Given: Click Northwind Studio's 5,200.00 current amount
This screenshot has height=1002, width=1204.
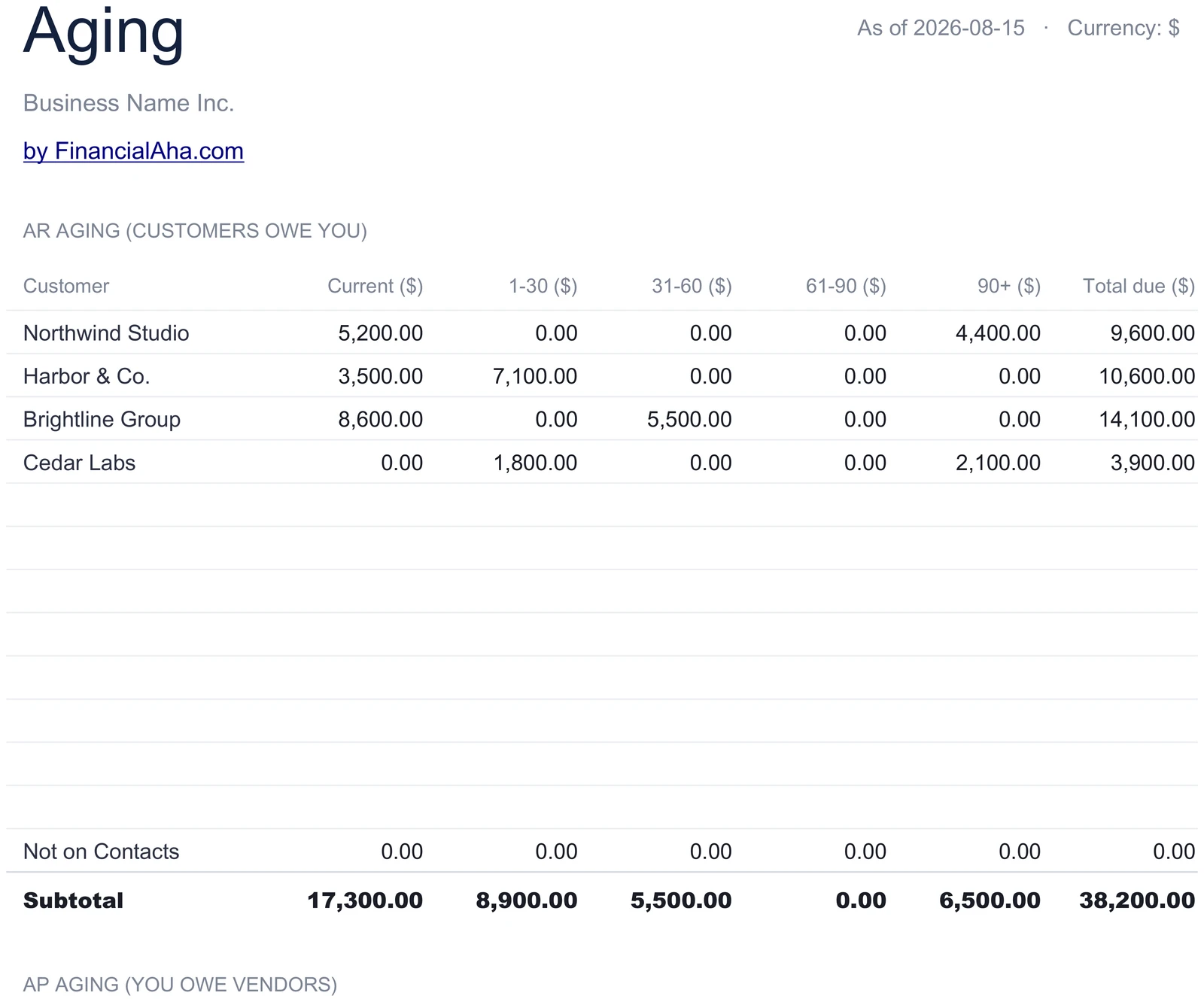Looking at the screenshot, I should [380, 332].
